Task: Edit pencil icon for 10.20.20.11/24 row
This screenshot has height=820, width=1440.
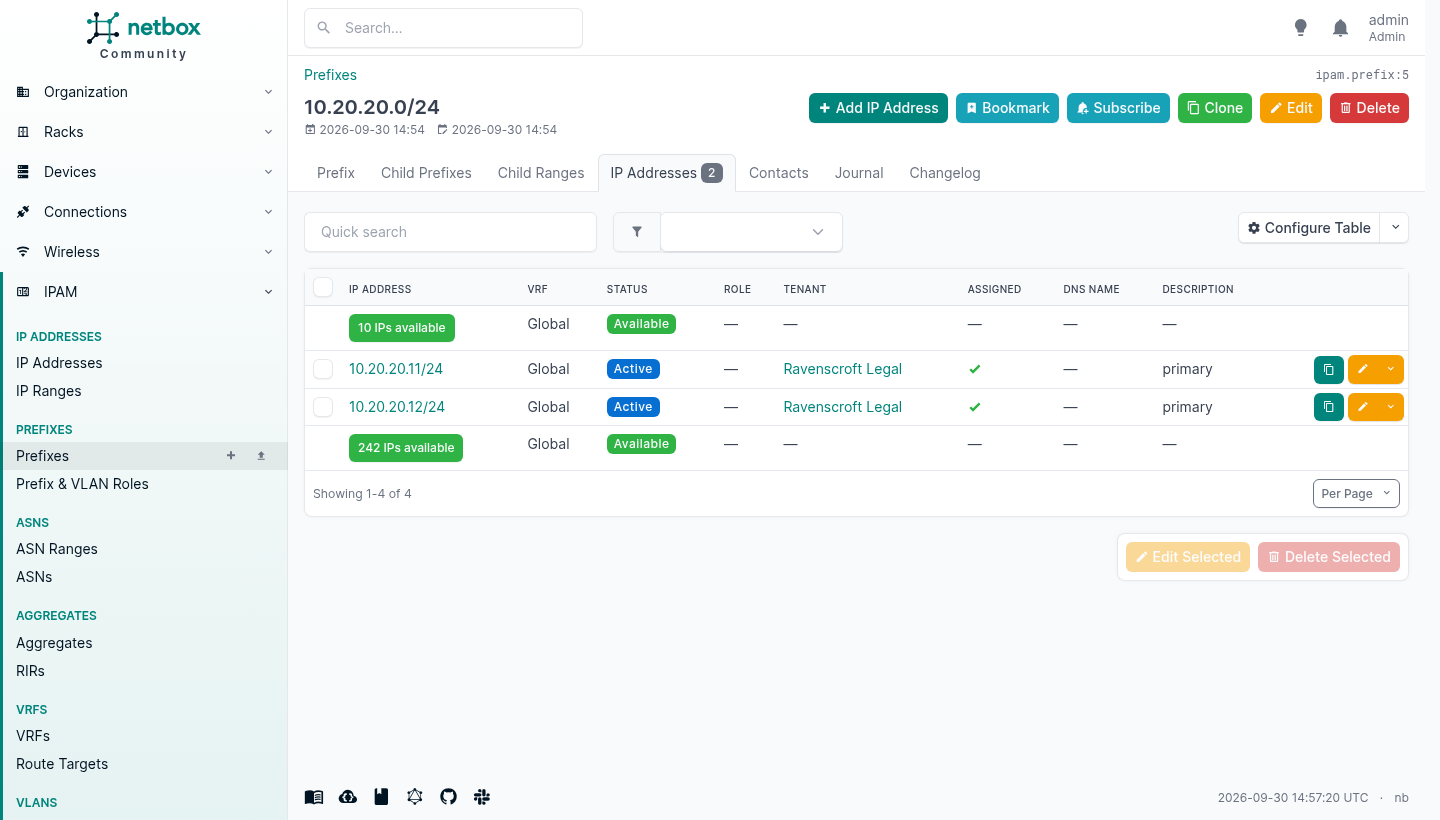Action: click(x=1363, y=370)
